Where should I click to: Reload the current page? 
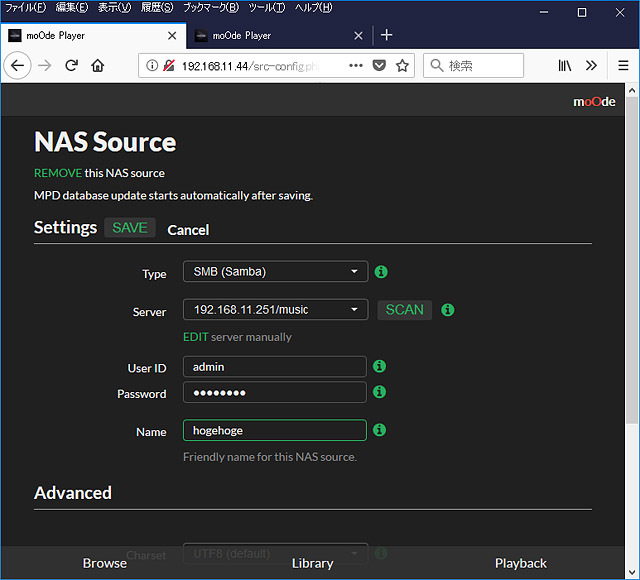point(71,65)
